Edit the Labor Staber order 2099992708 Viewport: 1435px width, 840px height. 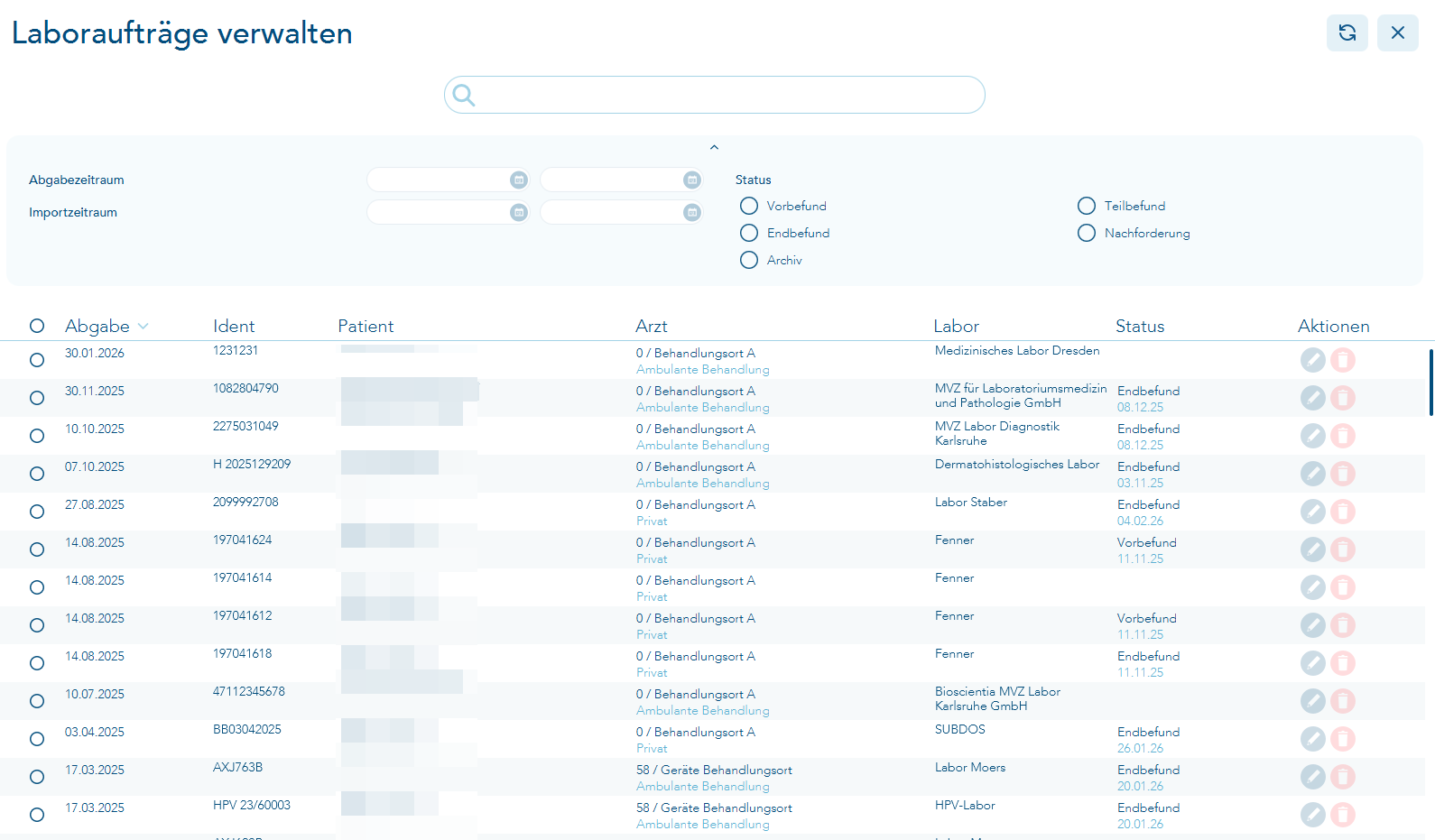1312,512
